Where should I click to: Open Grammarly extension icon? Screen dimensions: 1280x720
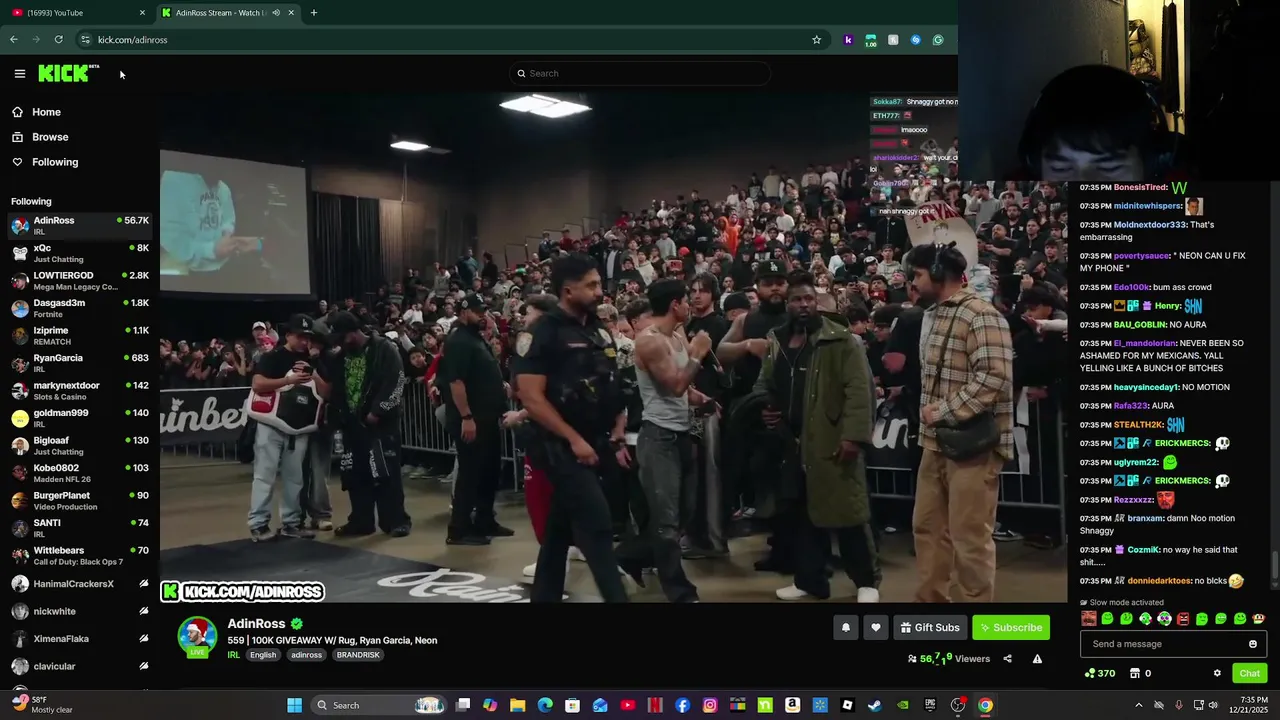[938, 40]
